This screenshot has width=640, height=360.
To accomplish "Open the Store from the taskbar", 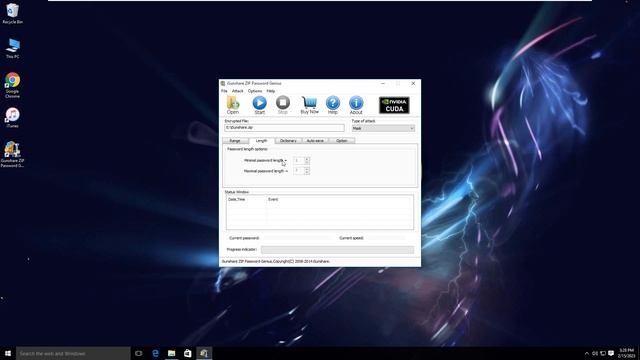I will tap(187, 353).
